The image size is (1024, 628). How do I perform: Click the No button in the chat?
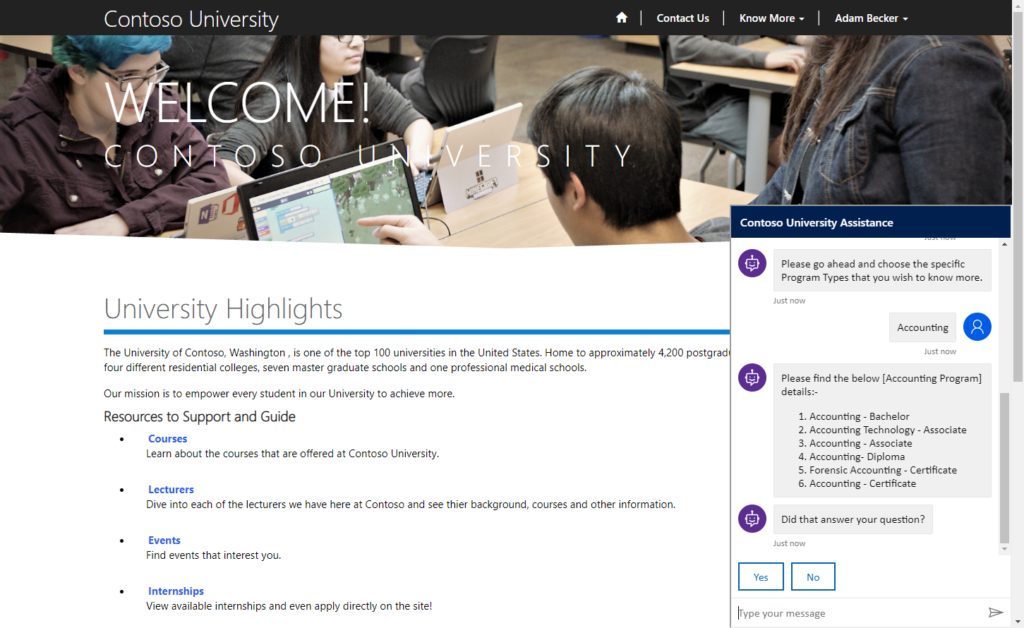pos(813,576)
